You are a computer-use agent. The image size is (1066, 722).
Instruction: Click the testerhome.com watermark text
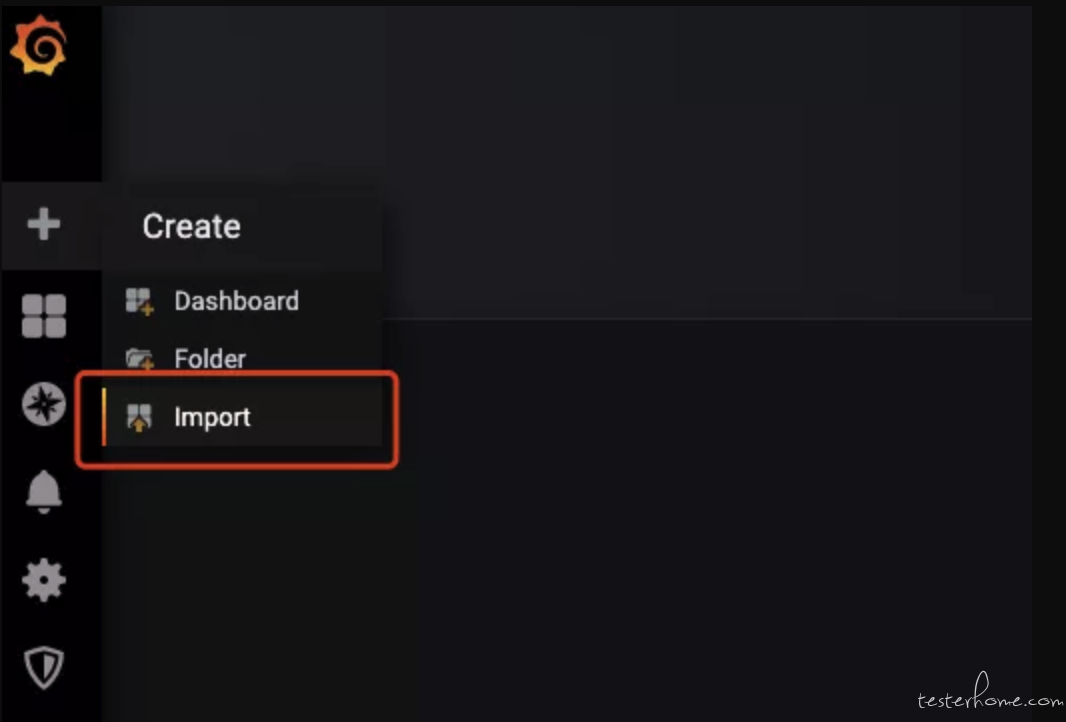pyautogui.click(x=991, y=693)
